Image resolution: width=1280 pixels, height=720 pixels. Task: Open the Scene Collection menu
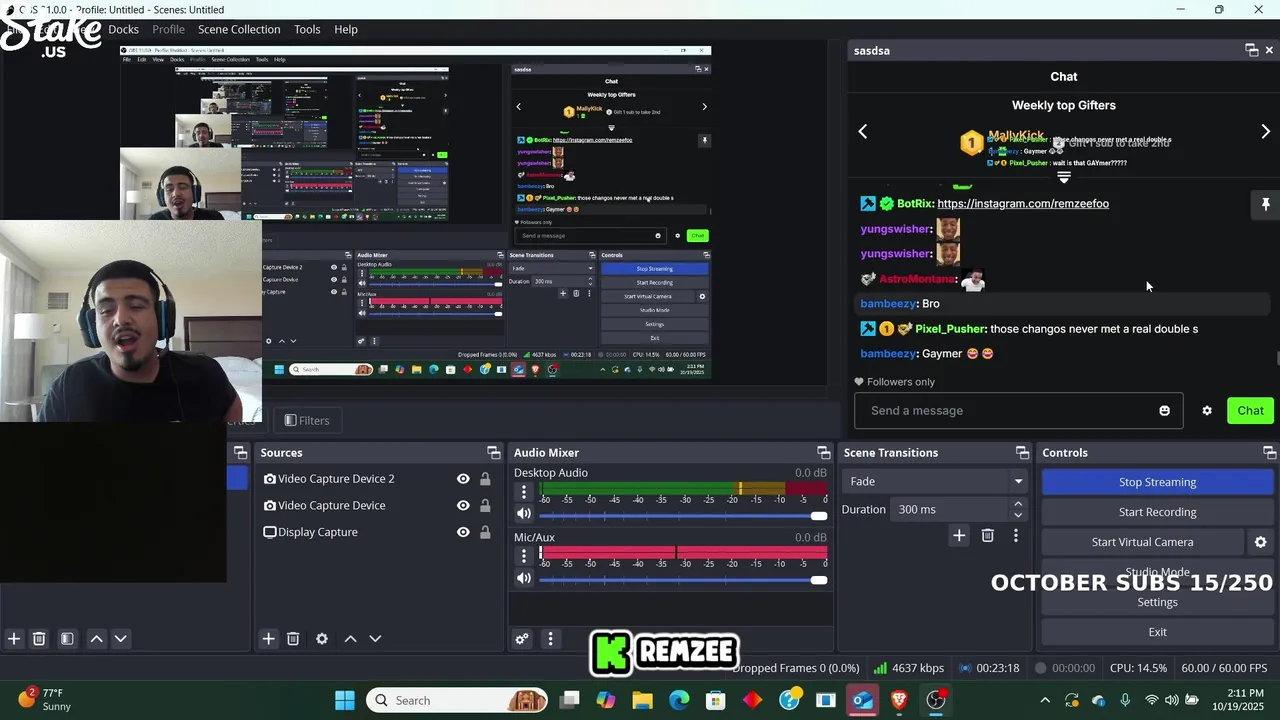tap(239, 29)
